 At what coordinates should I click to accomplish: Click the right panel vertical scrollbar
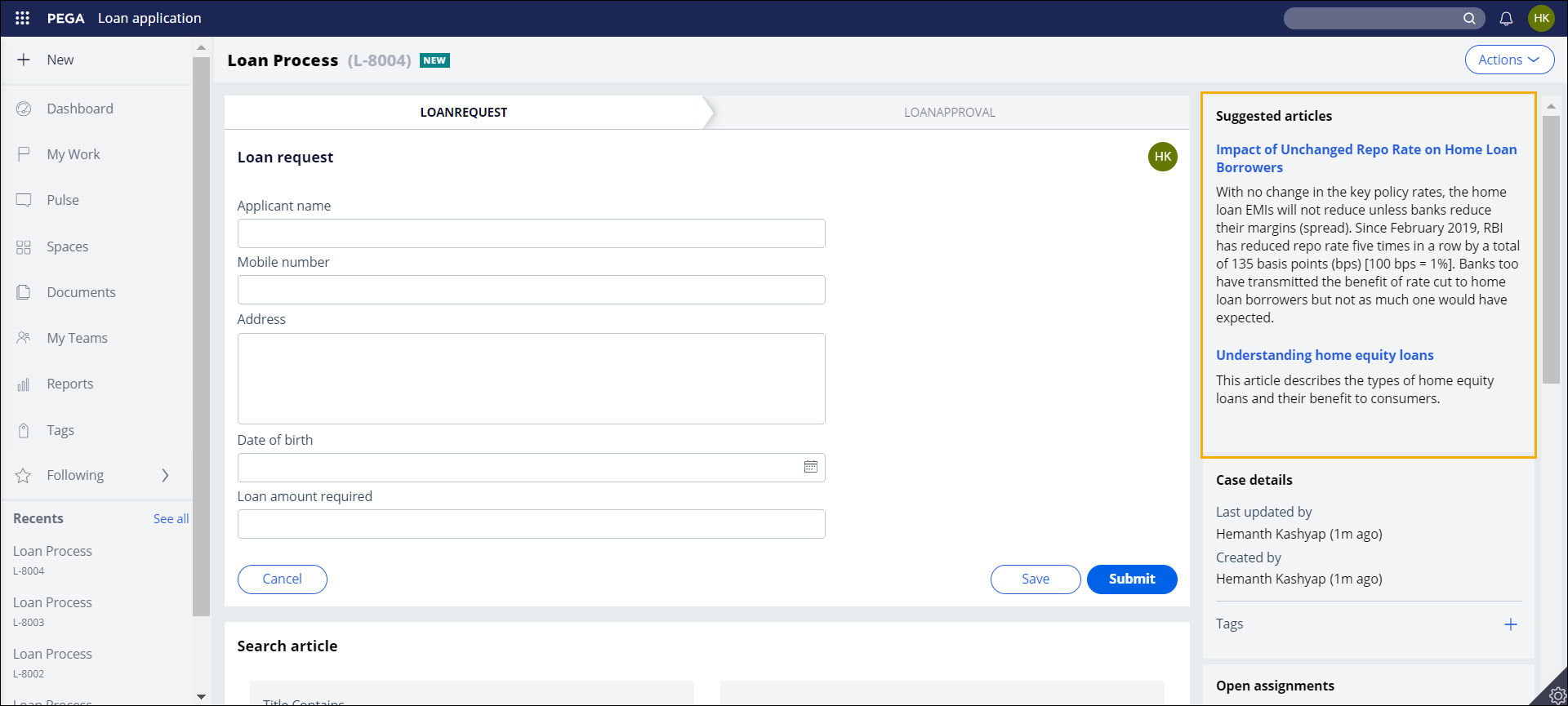[x=1551, y=249]
